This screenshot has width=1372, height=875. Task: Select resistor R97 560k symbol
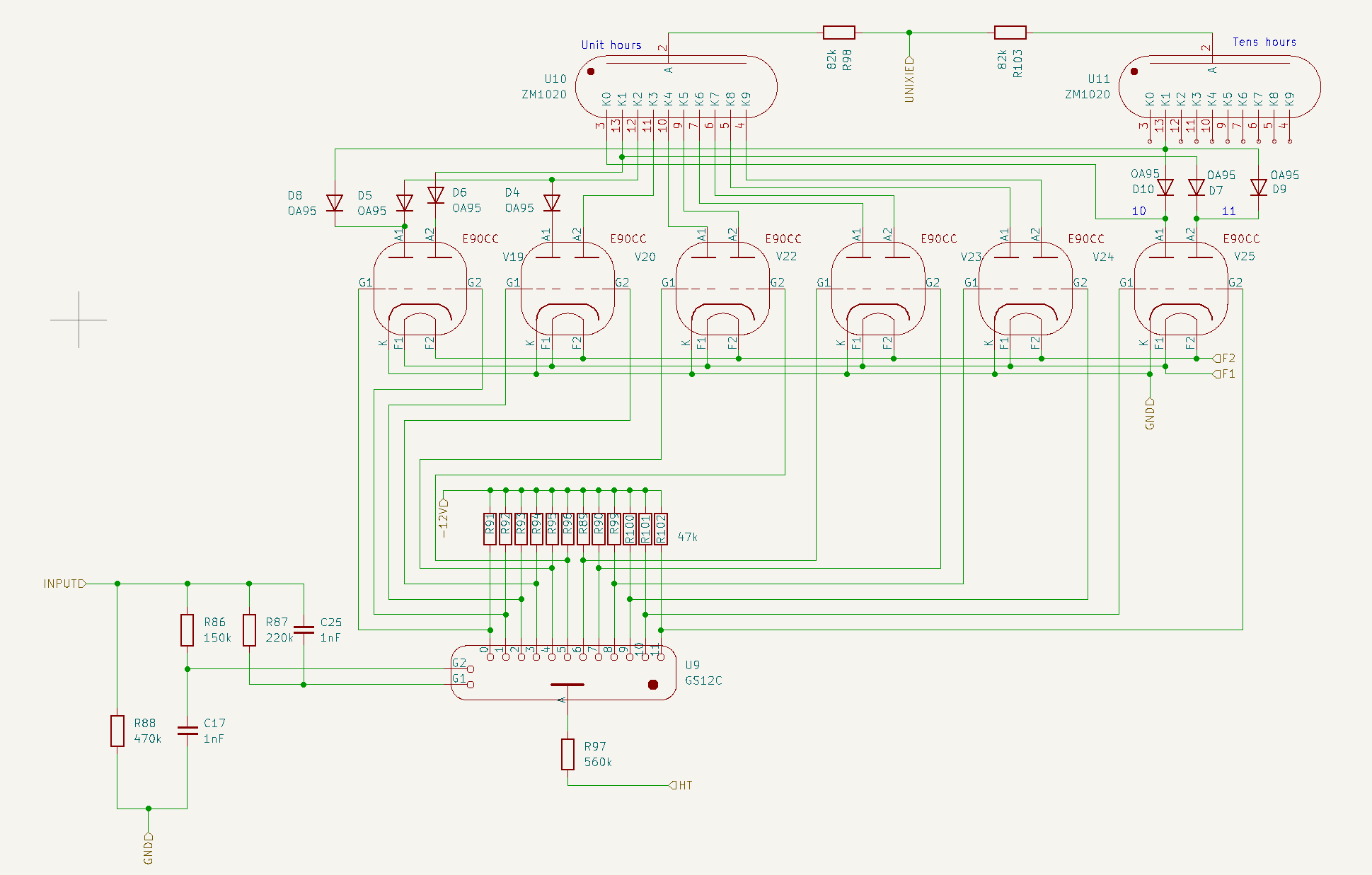click(x=568, y=753)
